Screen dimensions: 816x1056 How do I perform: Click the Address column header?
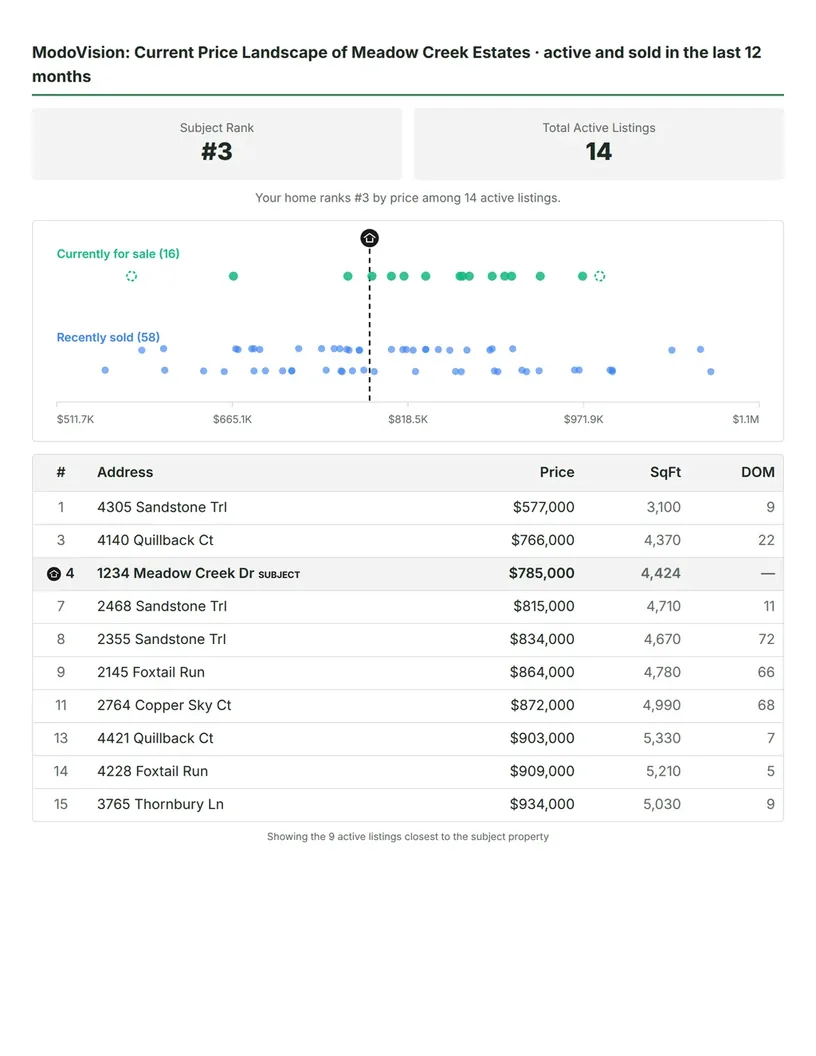click(x=125, y=472)
